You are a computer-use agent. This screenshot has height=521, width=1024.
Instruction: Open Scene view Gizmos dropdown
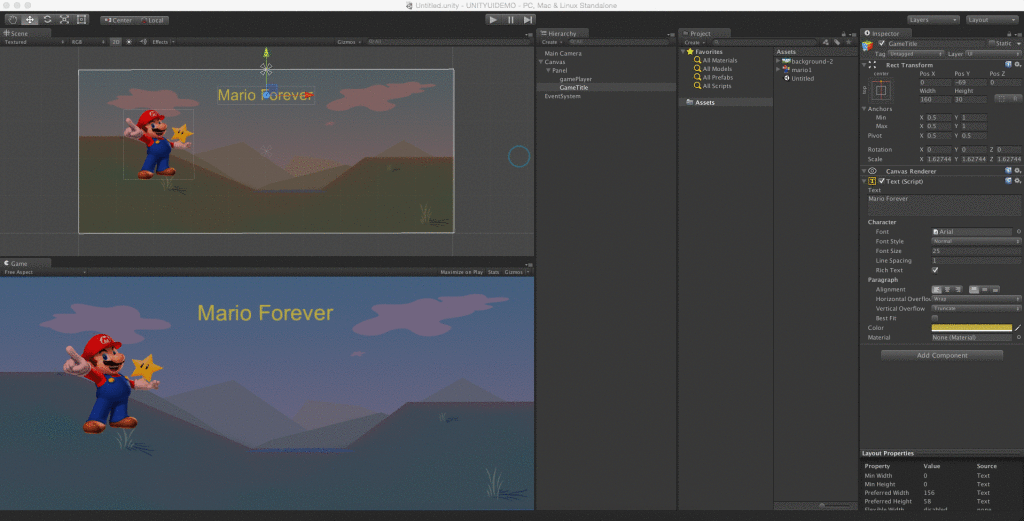[349, 42]
